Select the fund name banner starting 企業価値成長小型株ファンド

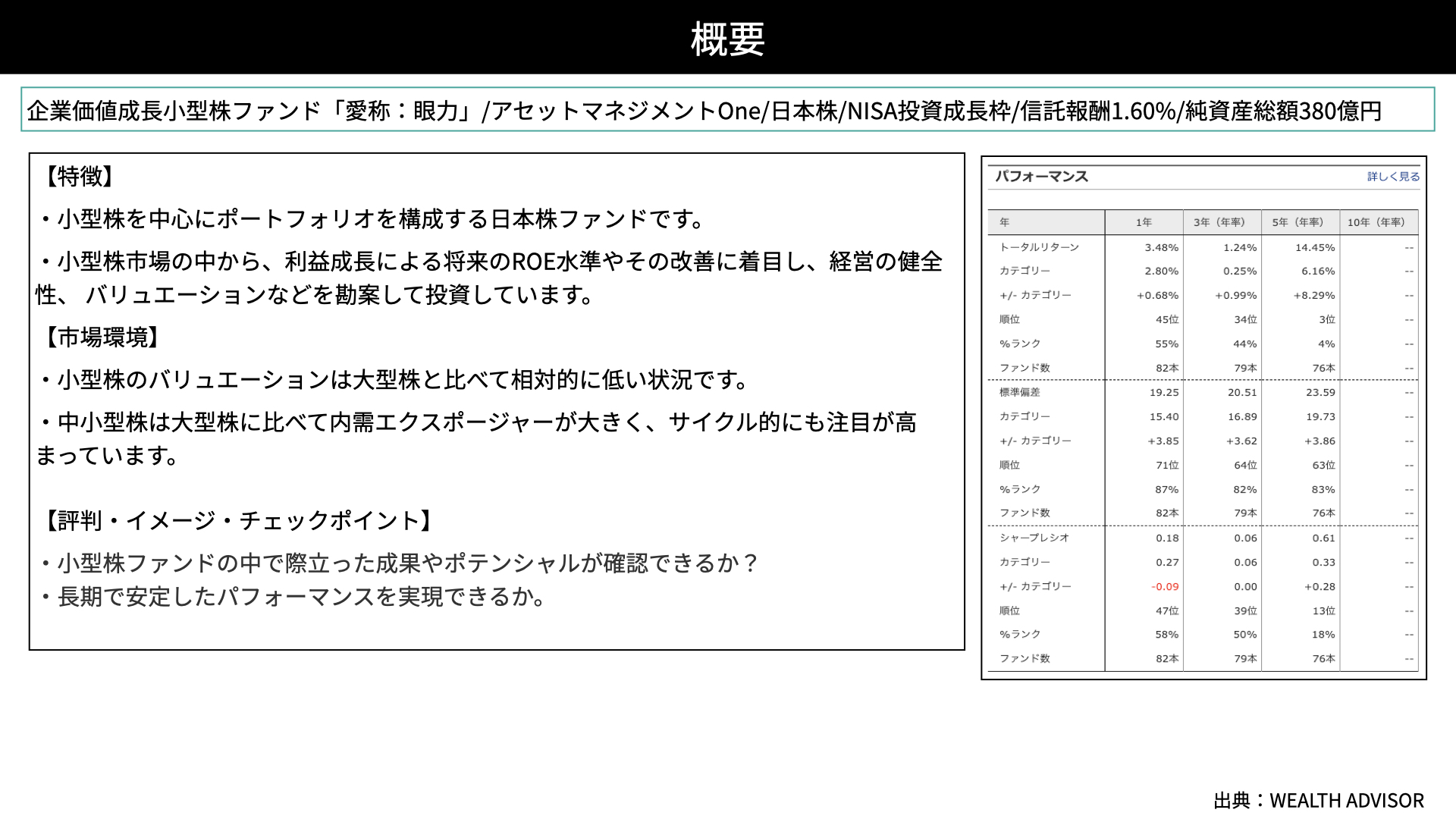coord(728,111)
